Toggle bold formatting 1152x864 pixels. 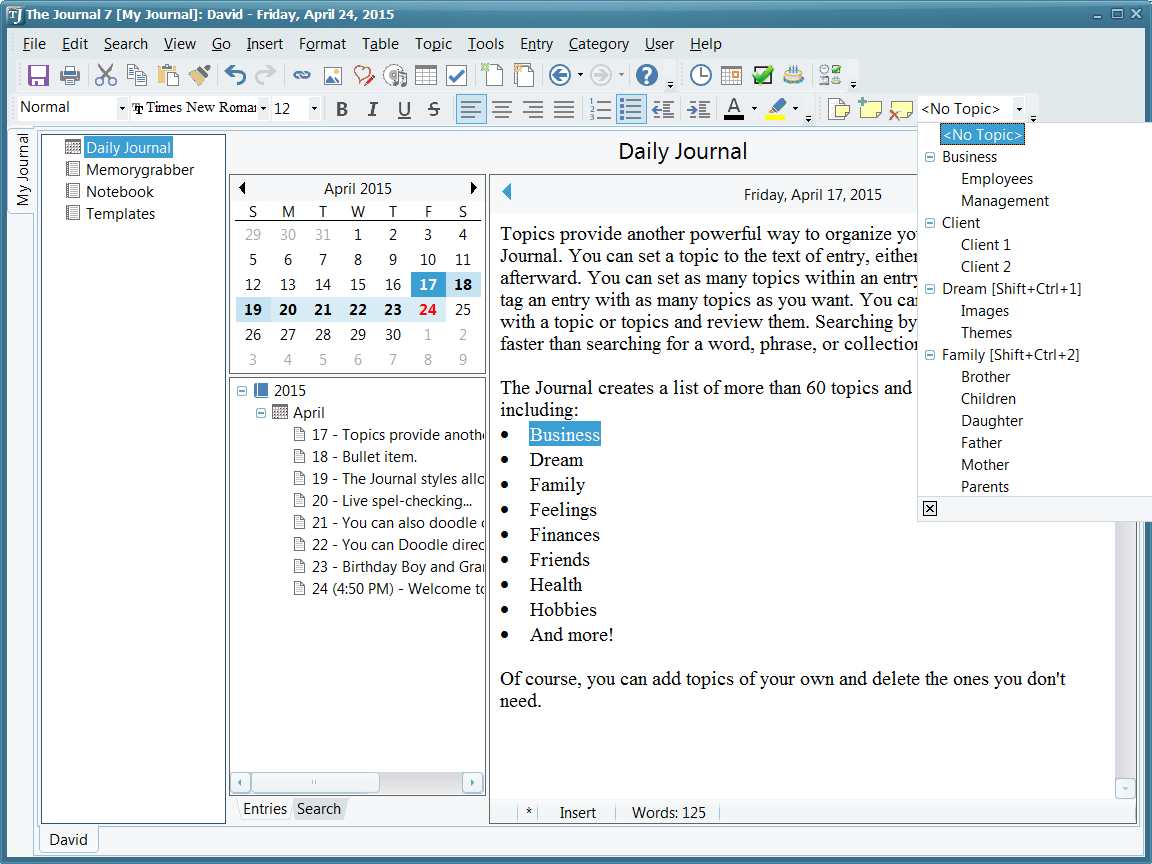coord(342,109)
